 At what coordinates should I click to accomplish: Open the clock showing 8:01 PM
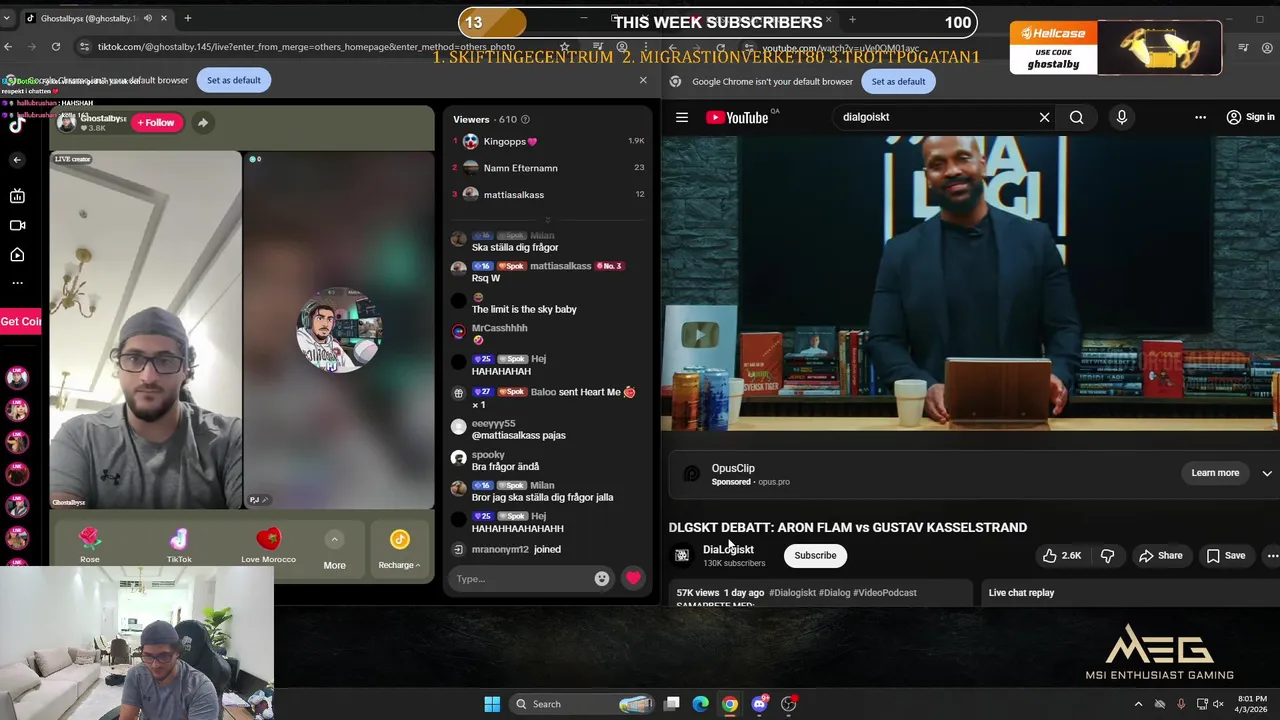pos(1251,704)
